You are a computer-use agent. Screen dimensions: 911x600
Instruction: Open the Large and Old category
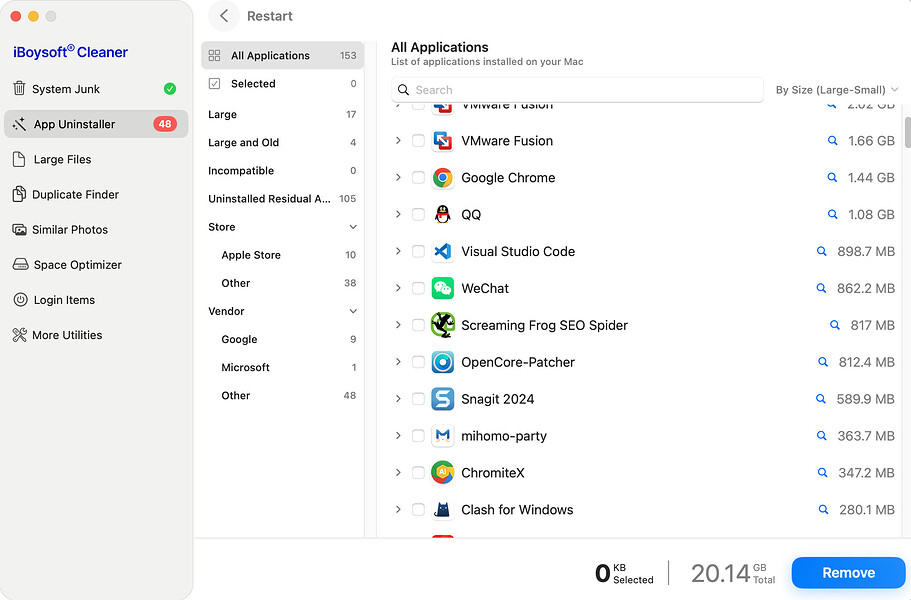[x=282, y=142]
